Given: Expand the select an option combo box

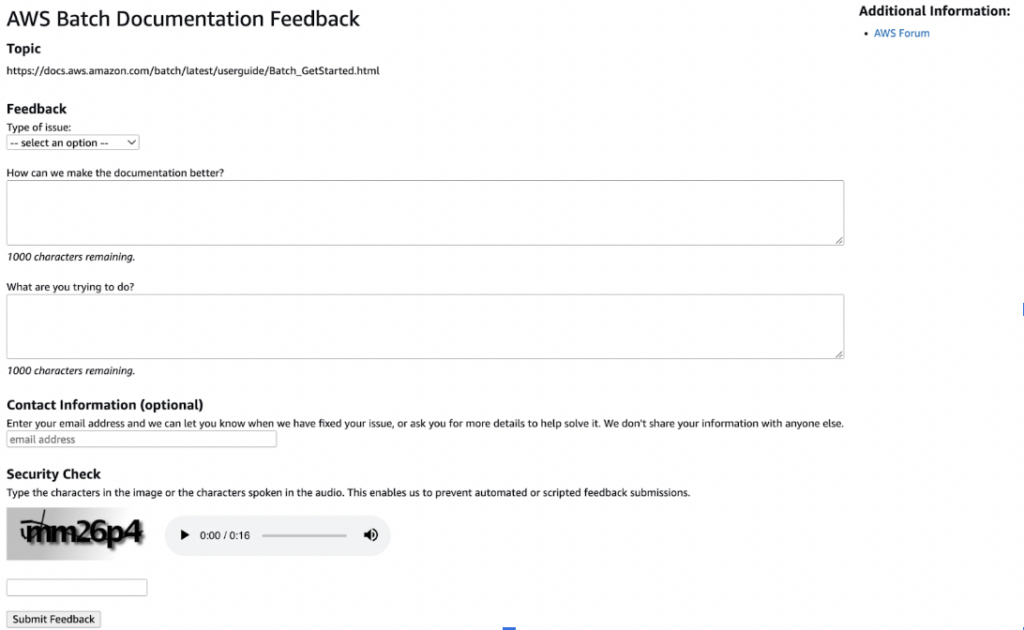Looking at the screenshot, I should pos(72,142).
